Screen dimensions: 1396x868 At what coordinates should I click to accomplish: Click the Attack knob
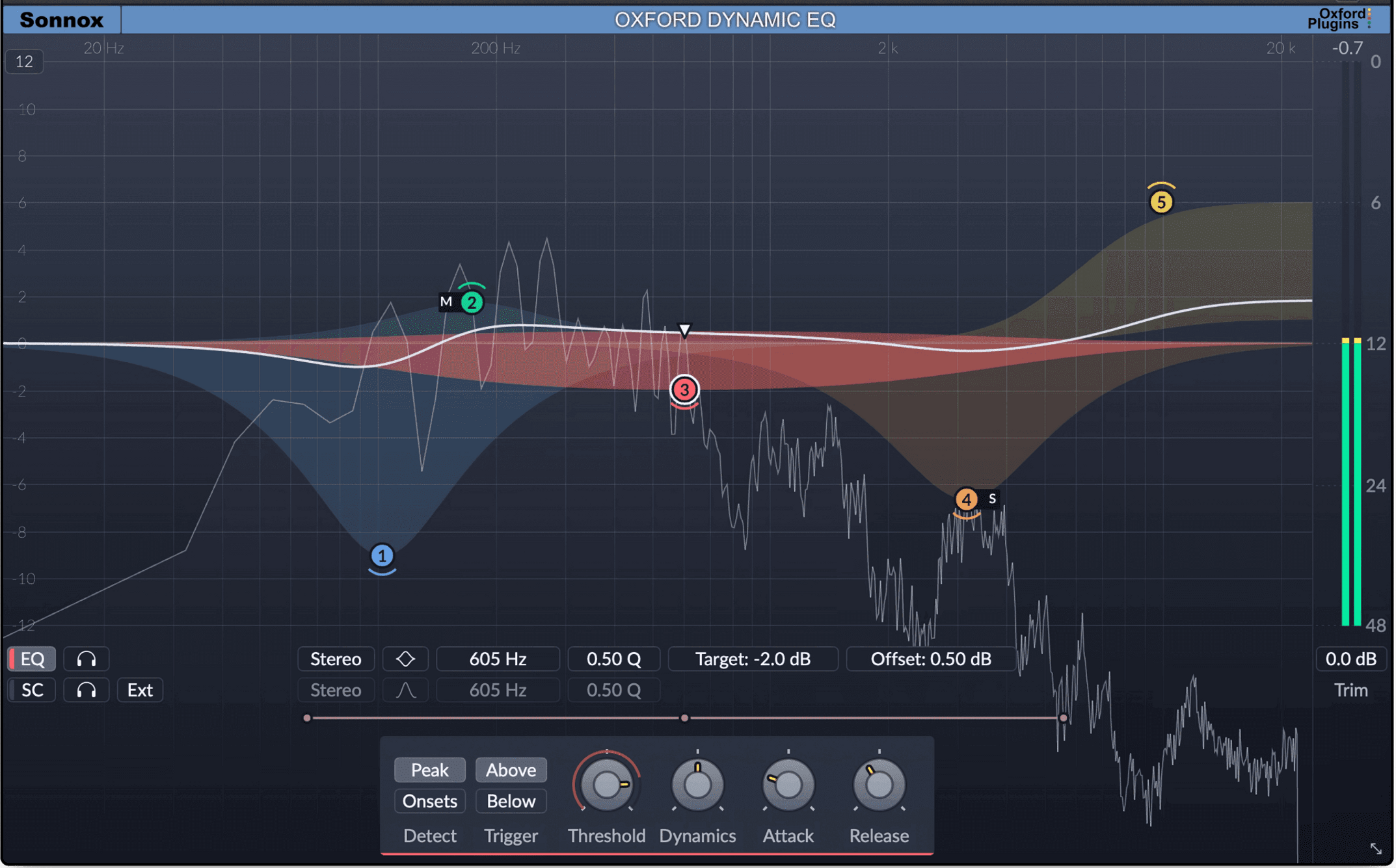788,785
